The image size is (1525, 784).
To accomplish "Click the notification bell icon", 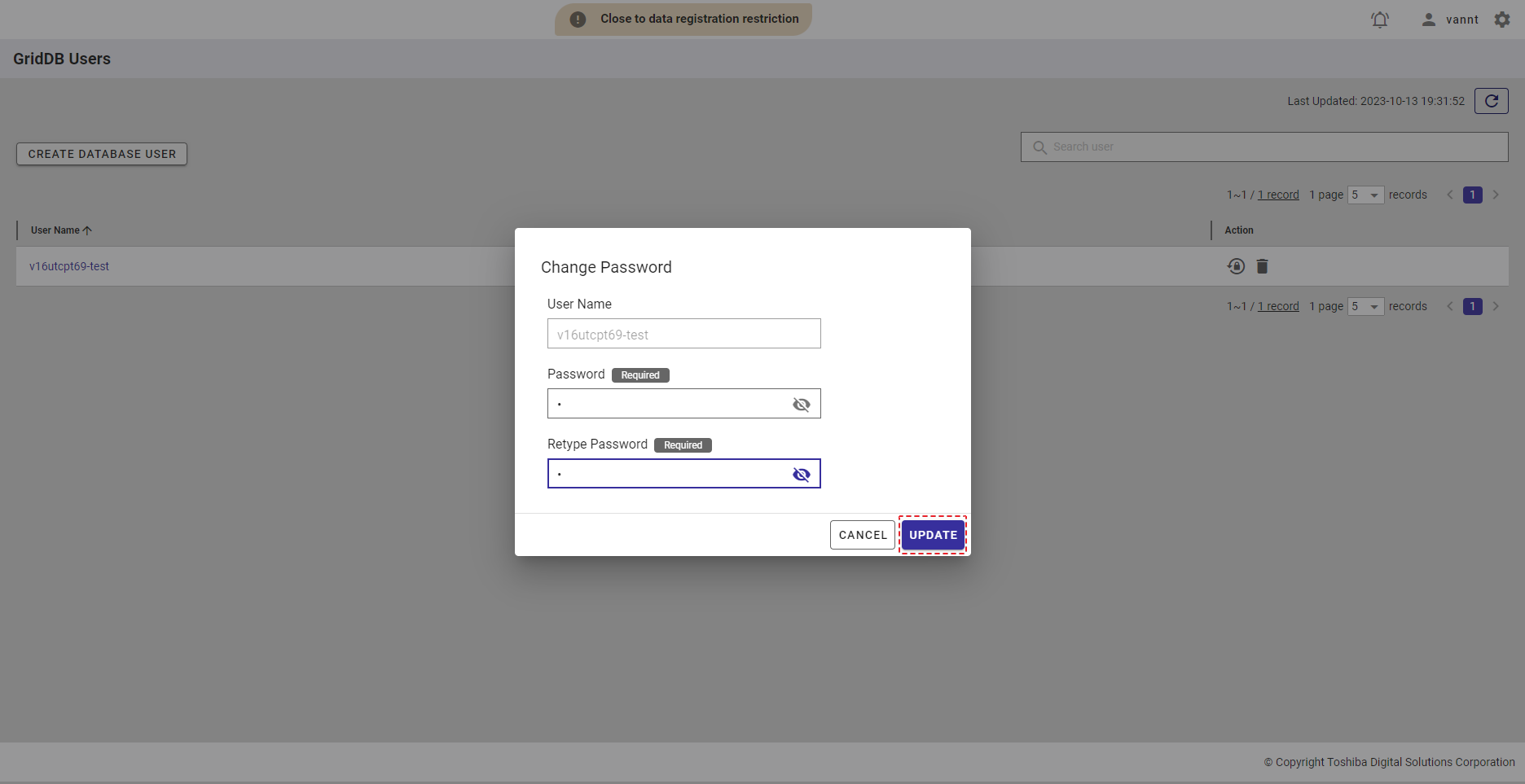I will (x=1379, y=20).
